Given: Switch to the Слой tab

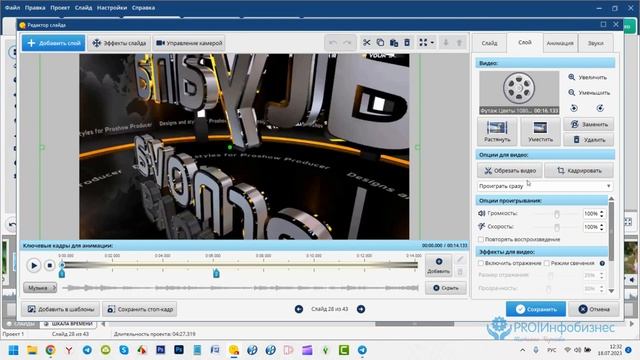Looking at the screenshot, I should point(524,42).
